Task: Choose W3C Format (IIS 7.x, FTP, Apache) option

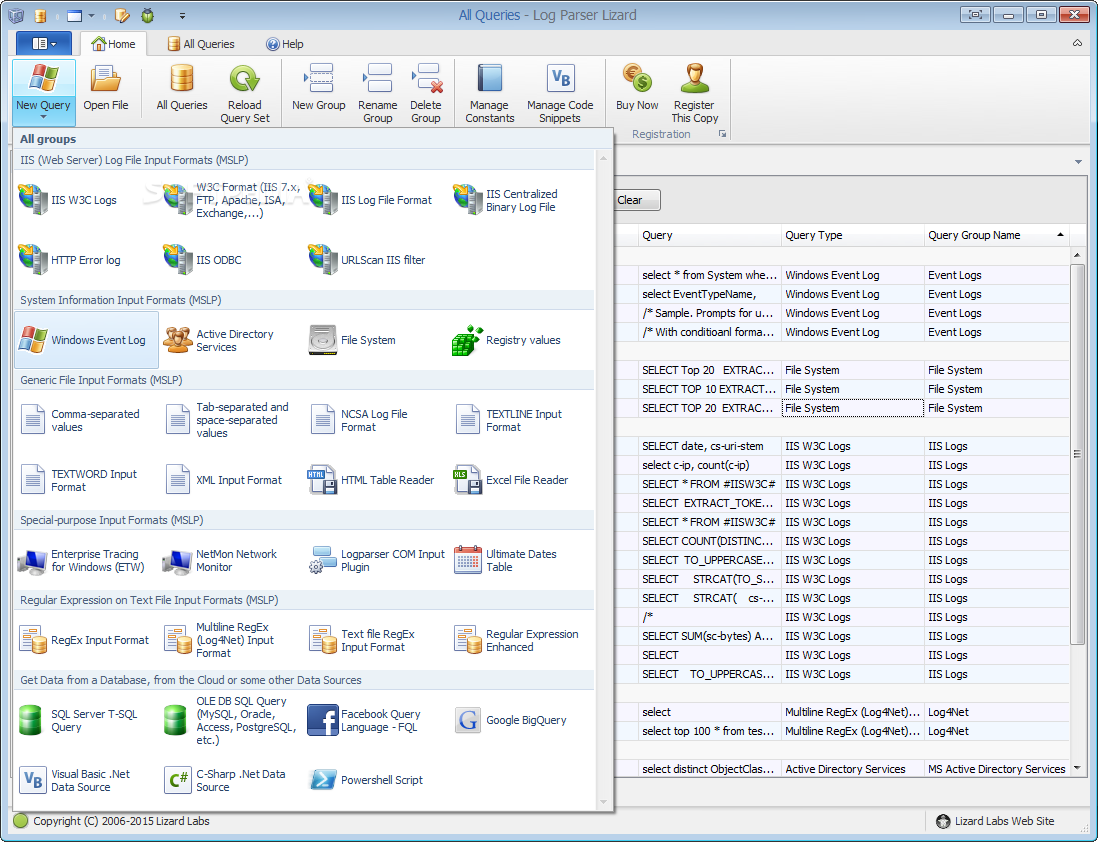Action: (x=231, y=200)
